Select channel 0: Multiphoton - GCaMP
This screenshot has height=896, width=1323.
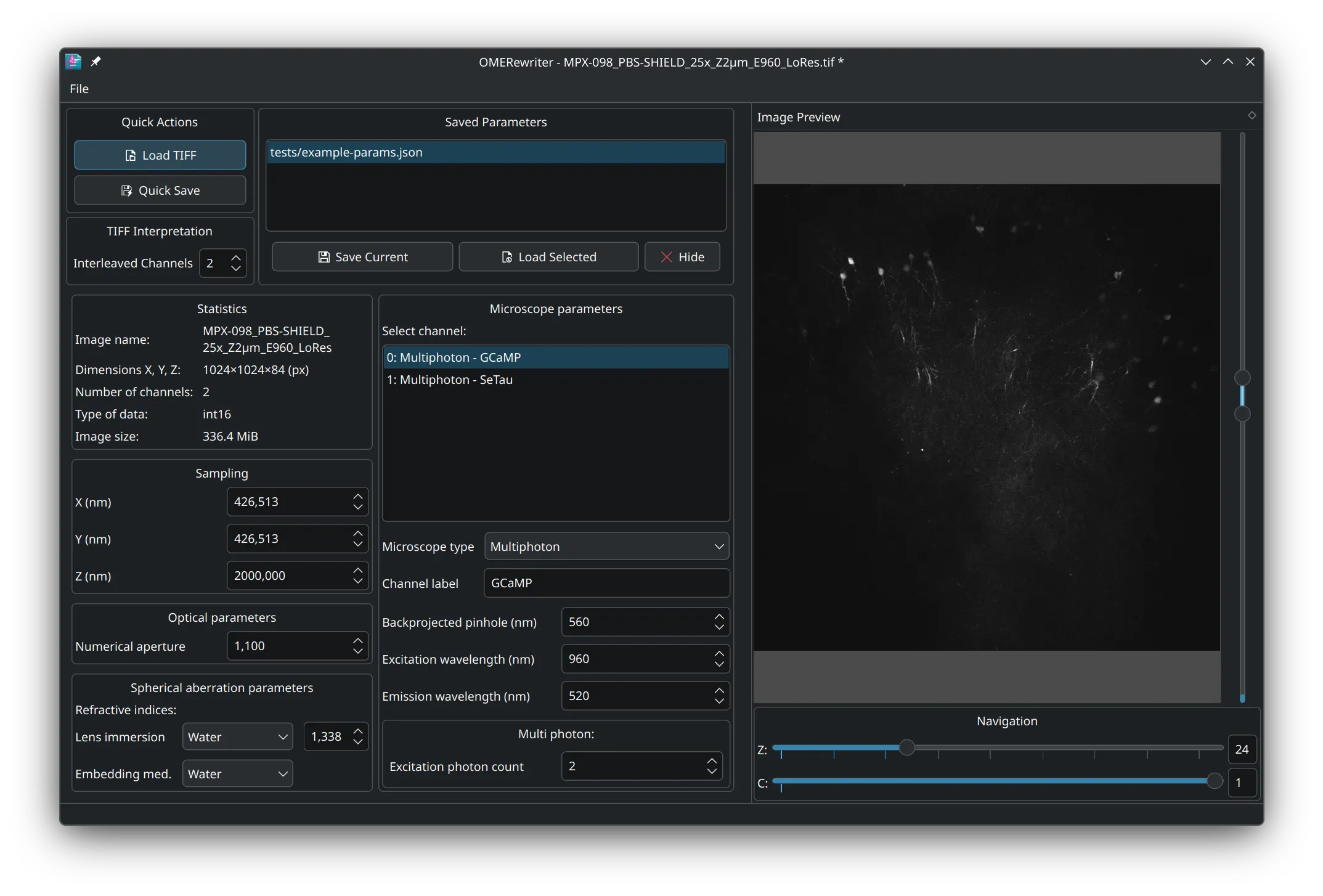coord(556,357)
